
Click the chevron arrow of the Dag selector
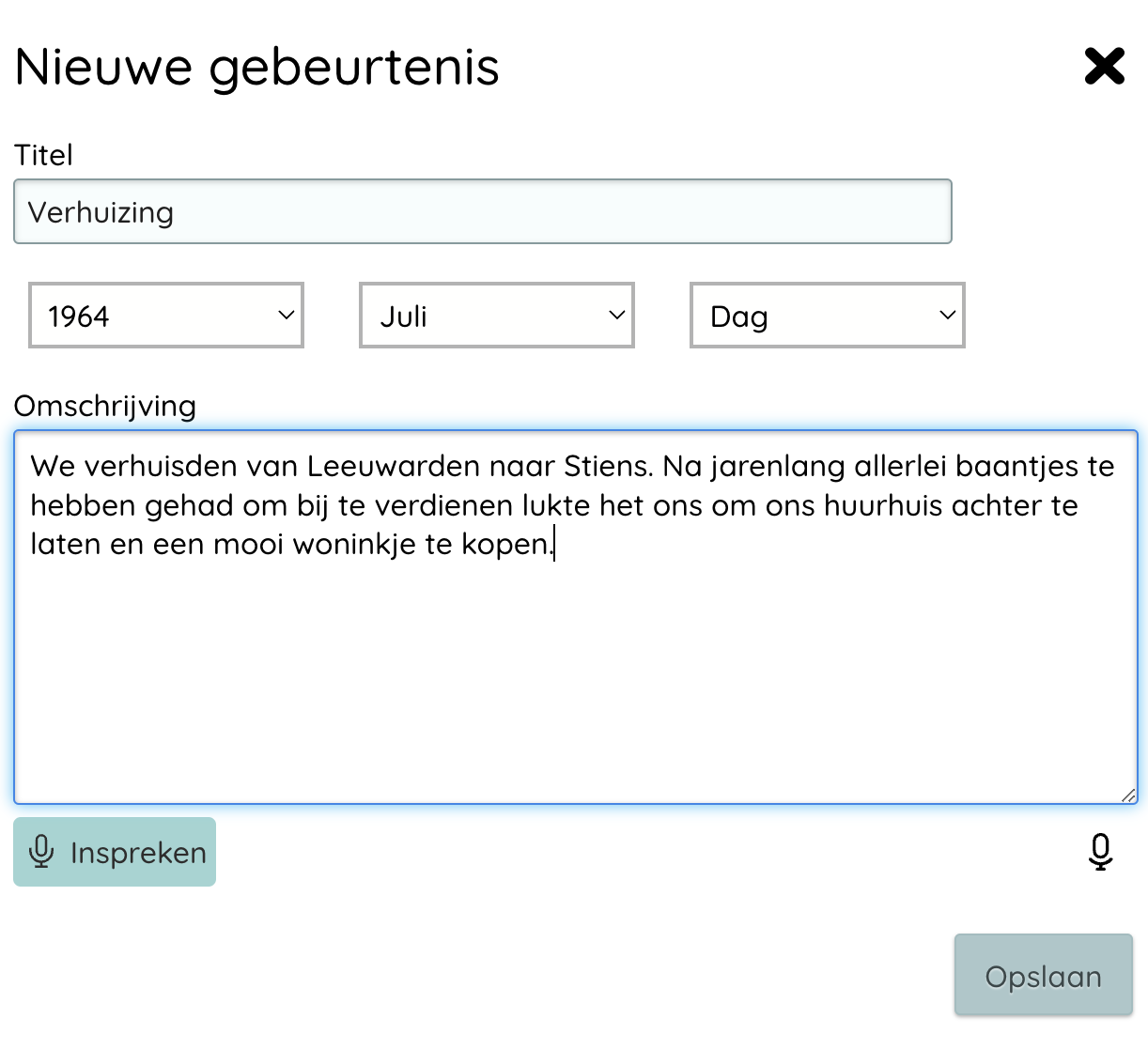[x=947, y=316]
